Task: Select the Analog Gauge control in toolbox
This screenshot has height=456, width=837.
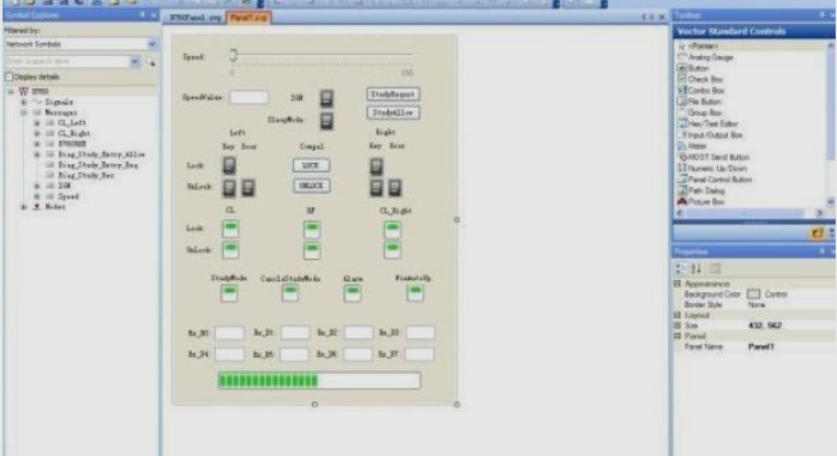Action: 708,57
